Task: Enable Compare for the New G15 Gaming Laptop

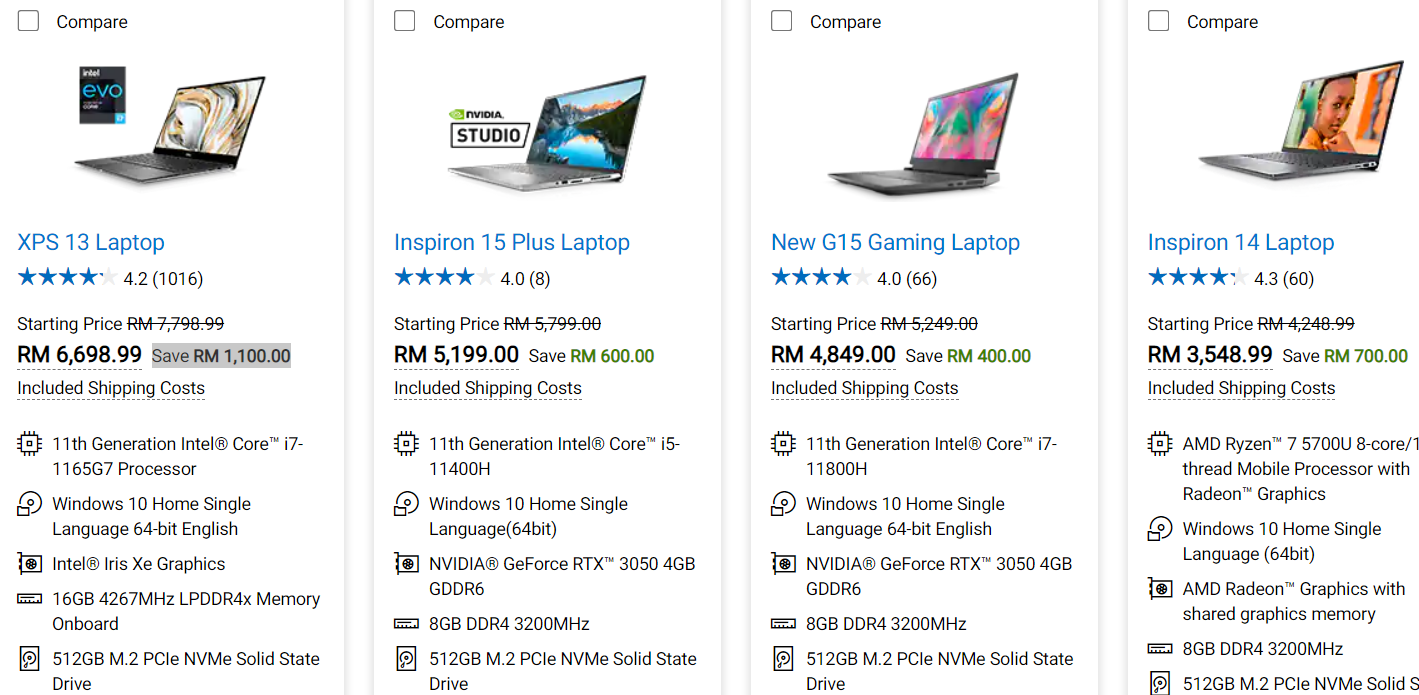Action: pyautogui.click(x=781, y=20)
